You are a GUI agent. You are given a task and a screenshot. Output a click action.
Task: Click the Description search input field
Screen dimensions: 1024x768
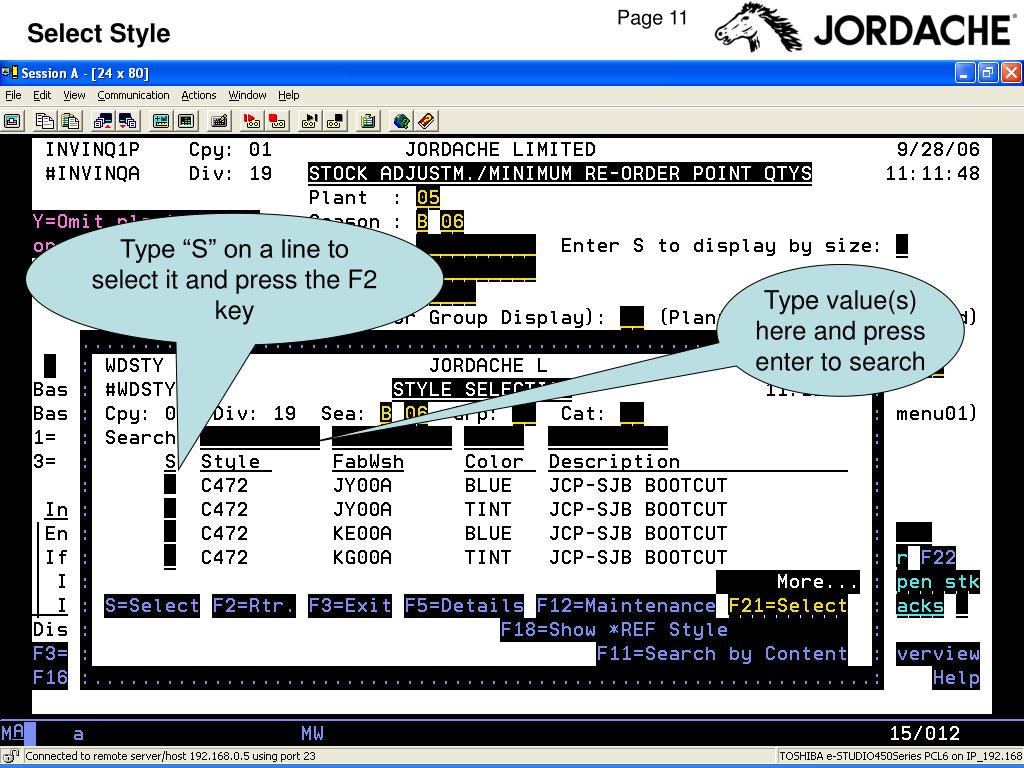[x=608, y=438]
